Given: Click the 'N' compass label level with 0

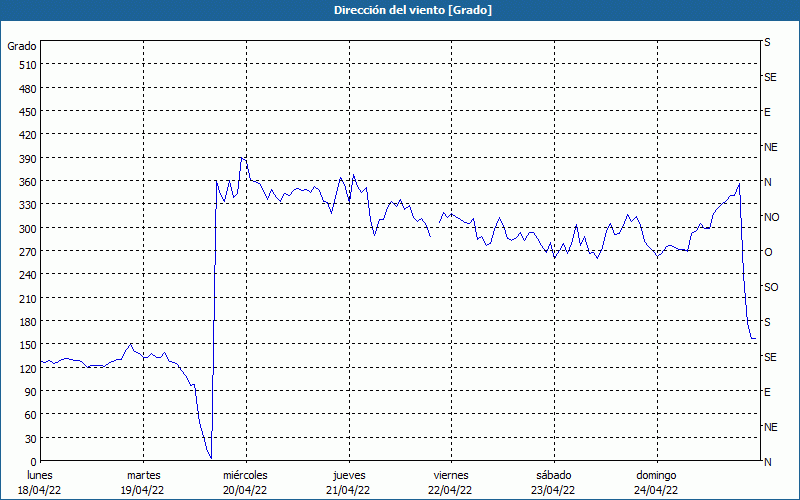Looking at the screenshot, I should point(767,462).
